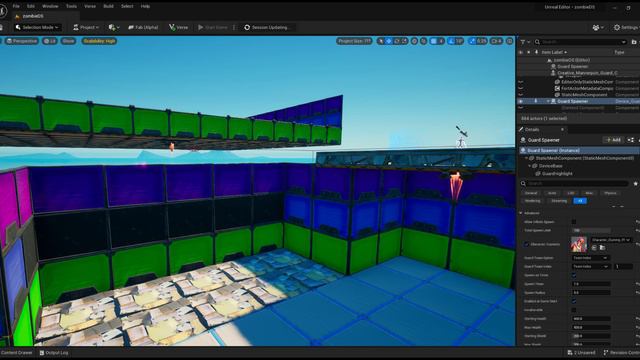Select the rotate gizmo tool
Viewport: 640px width, 360px height.
pos(397,41)
